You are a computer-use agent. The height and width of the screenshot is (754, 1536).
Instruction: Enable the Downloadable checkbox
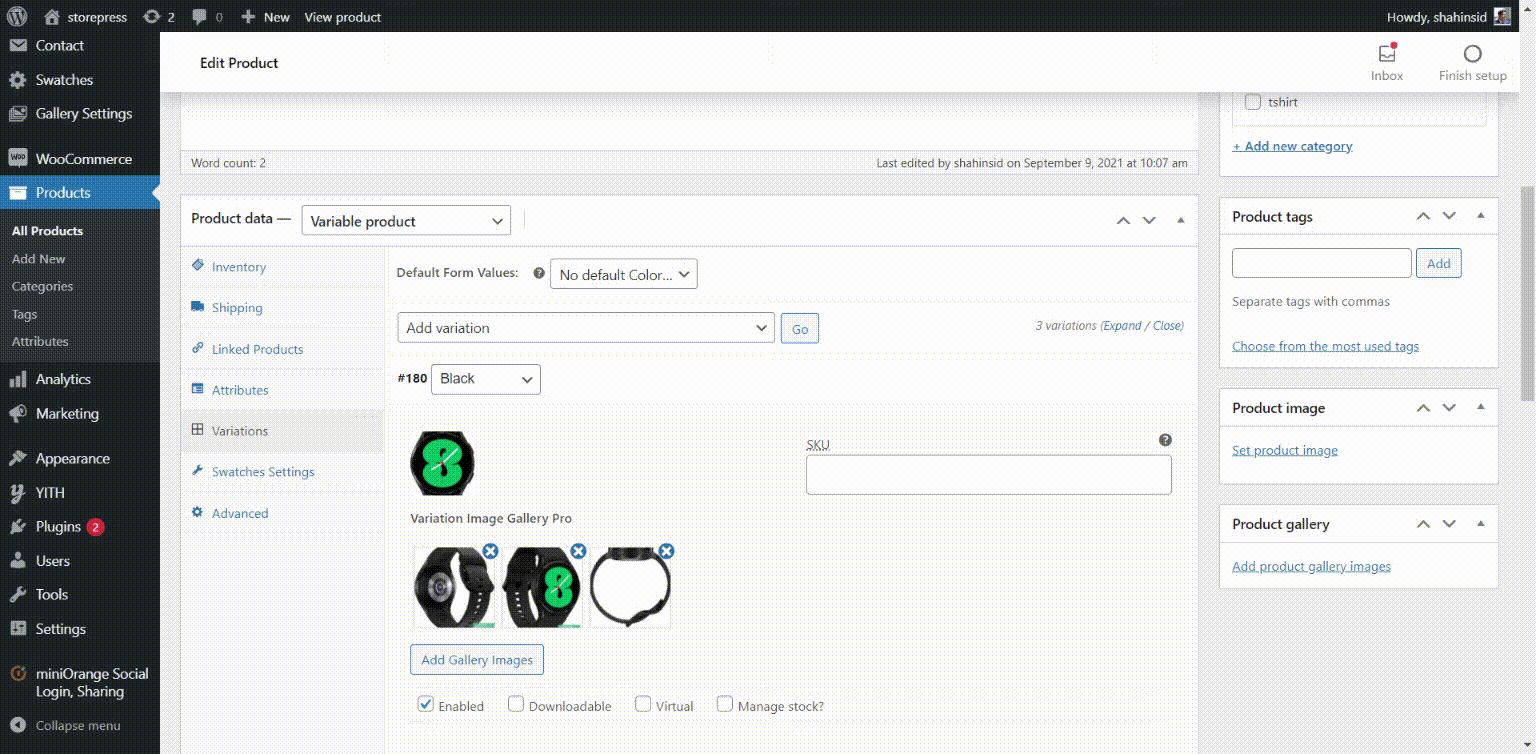(x=516, y=704)
